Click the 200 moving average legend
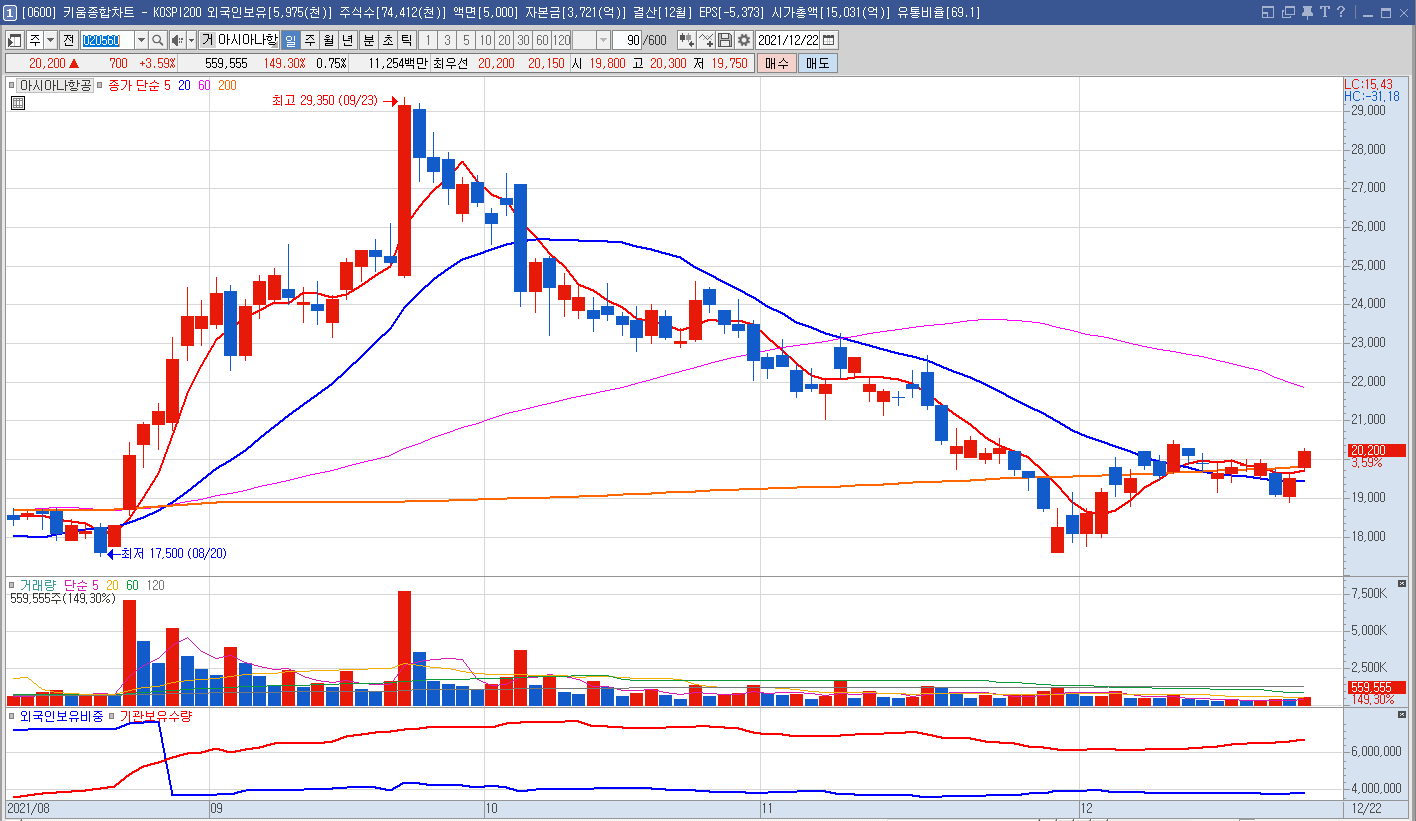 pos(227,86)
